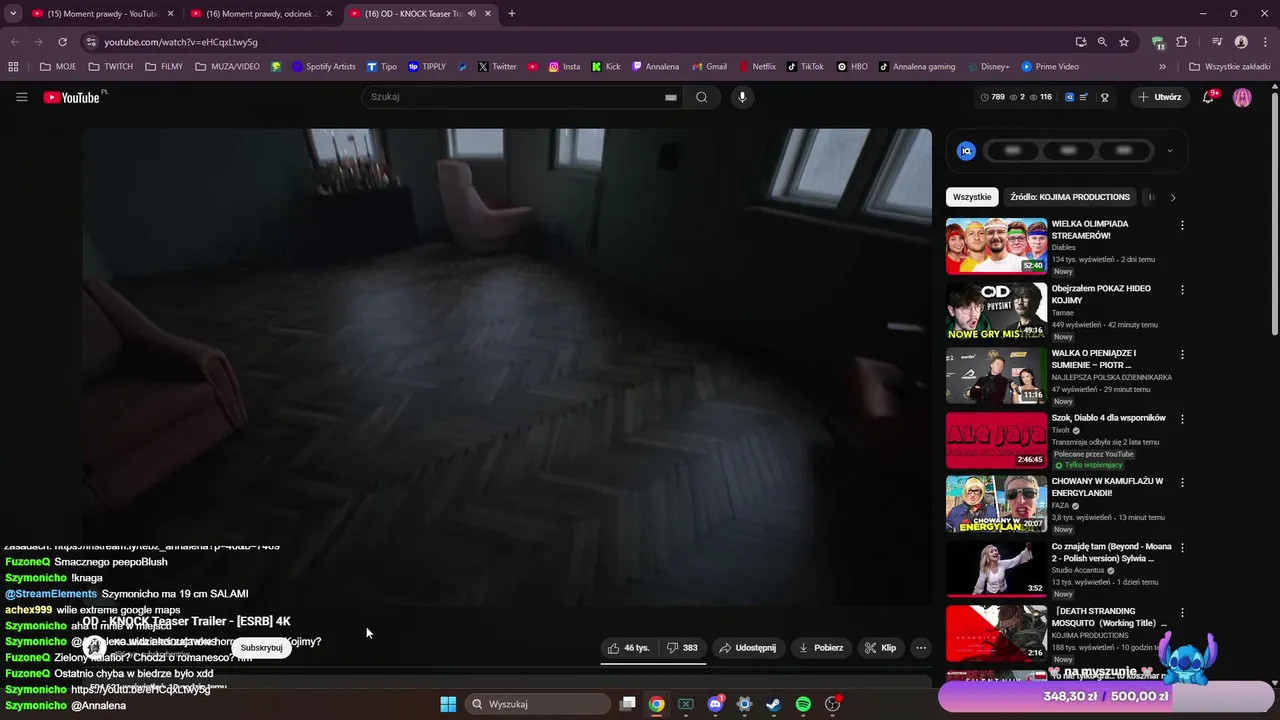Show more filter chips with right arrow
This screenshot has height=720, width=1280.
(x=1173, y=197)
